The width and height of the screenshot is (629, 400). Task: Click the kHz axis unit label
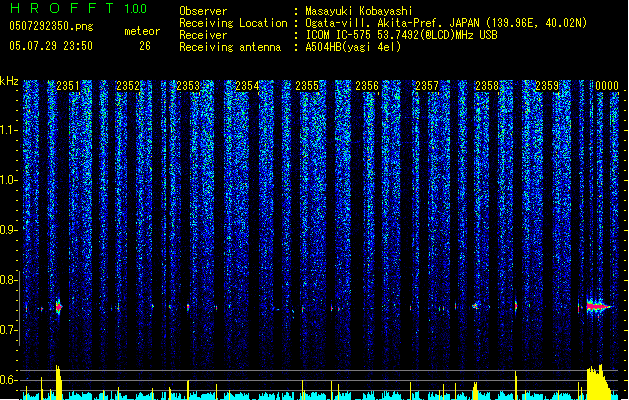9,81
